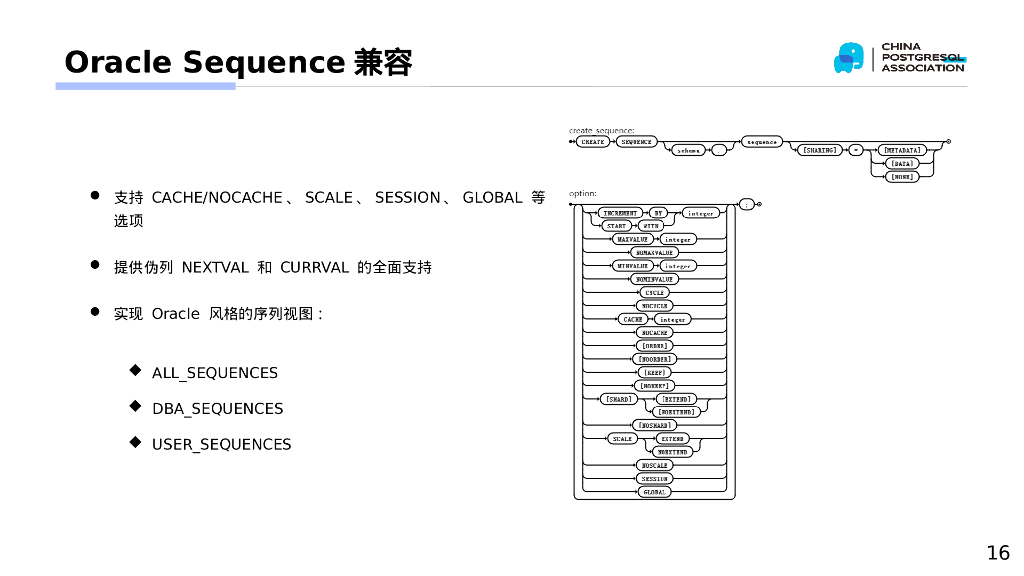Click the CREATE node in the syntax diagram
The height and width of the screenshot is (576, 1024).
(x=593, y=142)
